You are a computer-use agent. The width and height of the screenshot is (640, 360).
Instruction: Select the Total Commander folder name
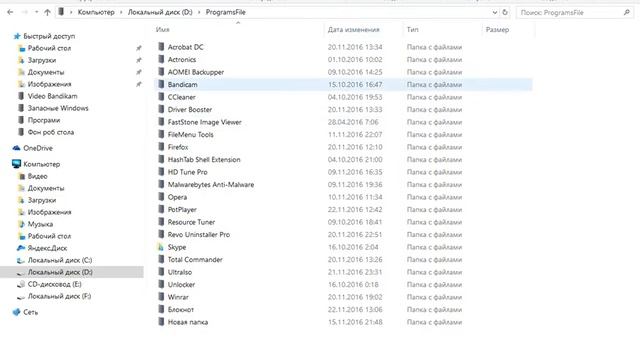coord(195,259)
